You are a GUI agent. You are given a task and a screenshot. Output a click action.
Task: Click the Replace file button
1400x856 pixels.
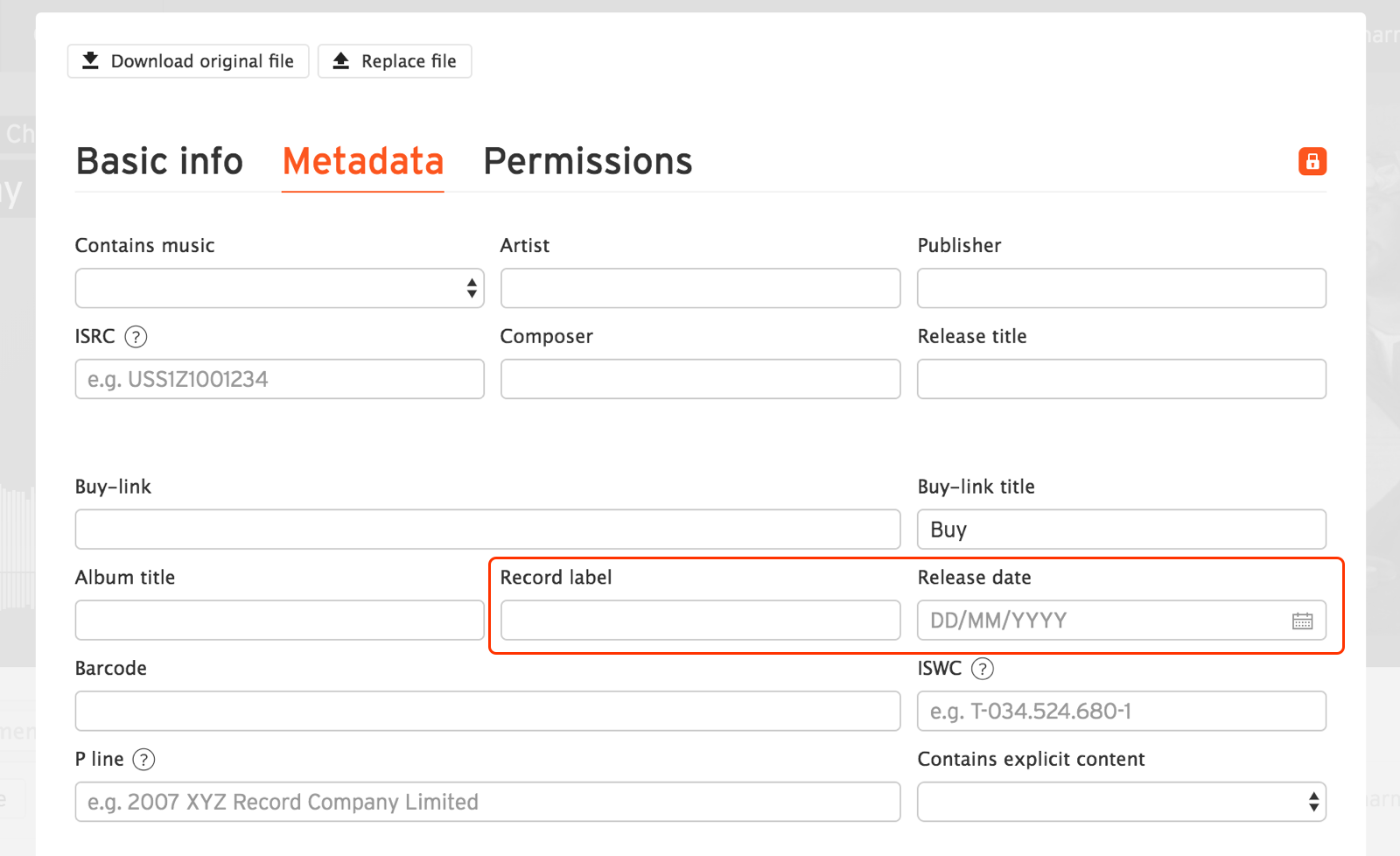coord(395,60)
